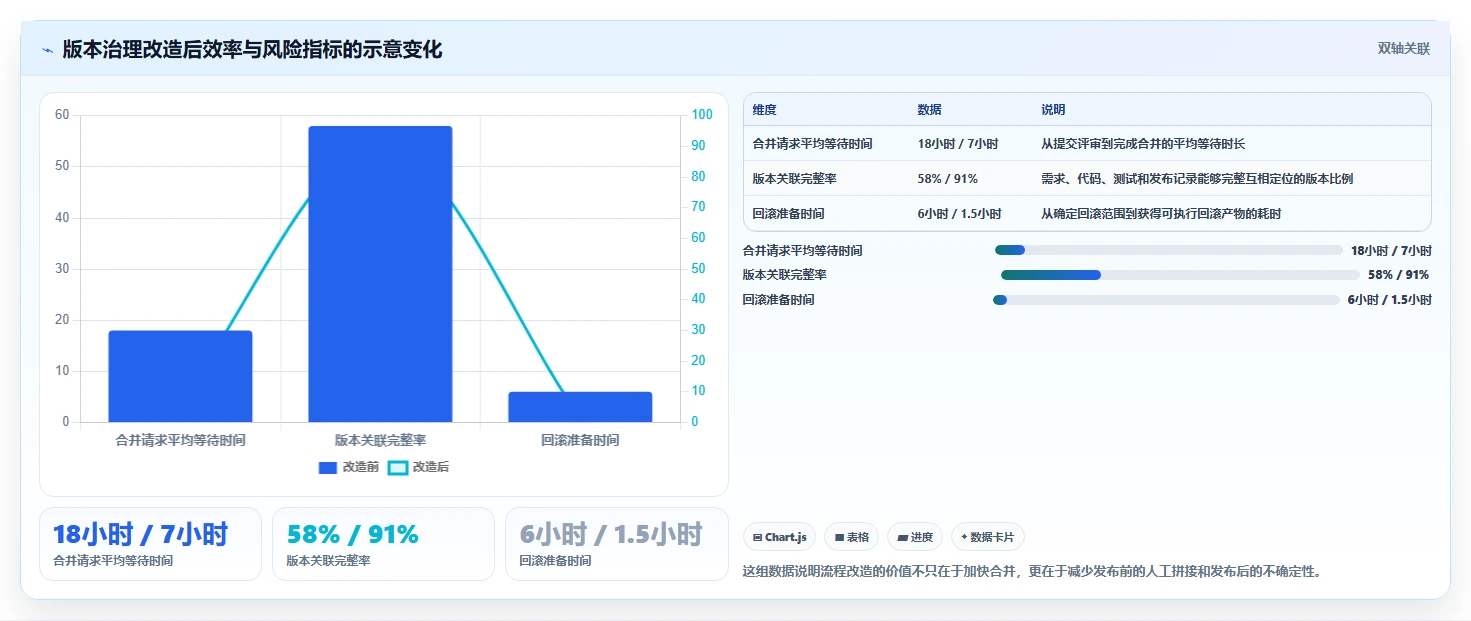Click the 数据卡片 tag
Screen dimensions: 1471x621
(988, 537)
